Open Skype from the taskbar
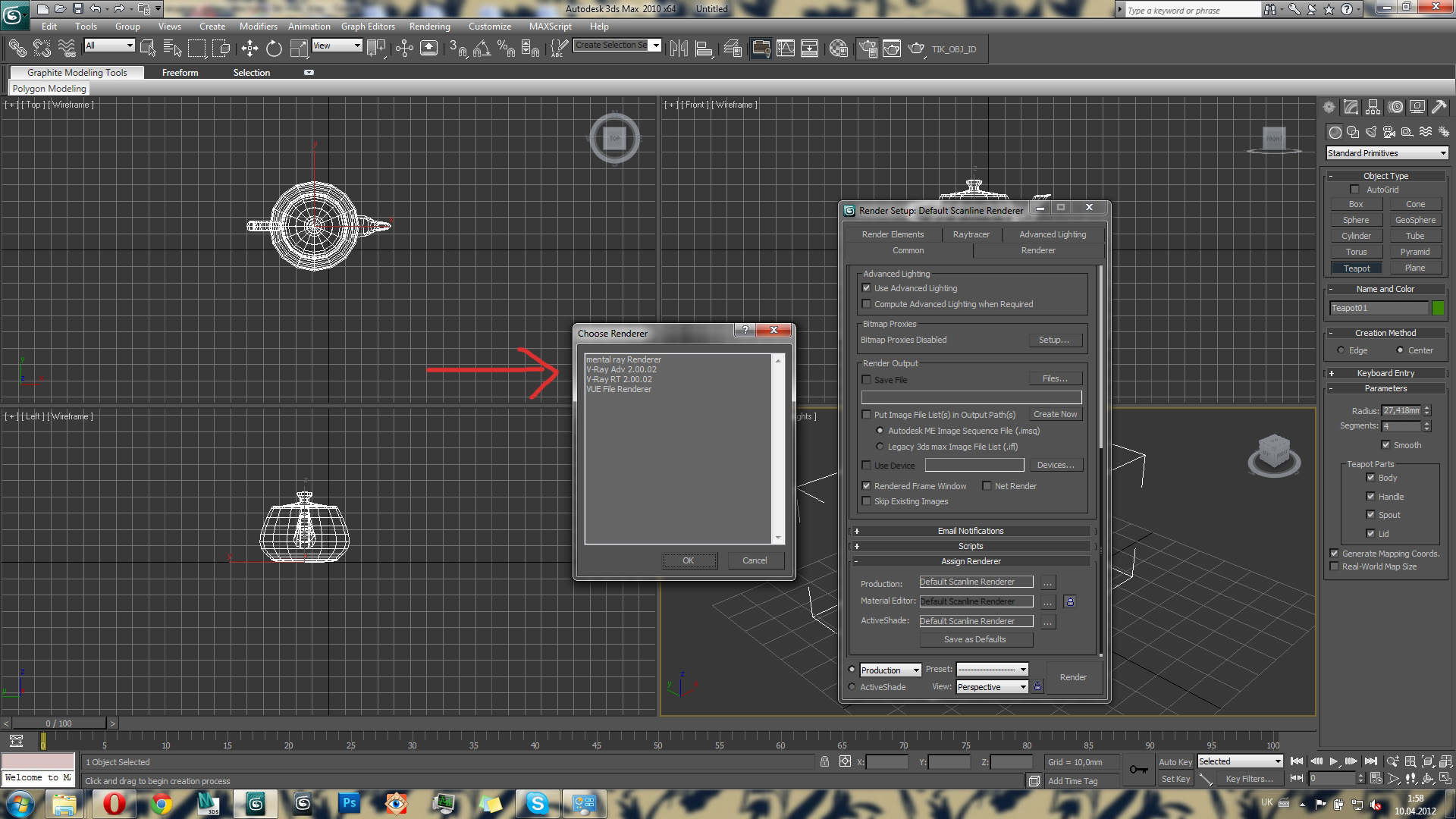 tap(537, 803)
